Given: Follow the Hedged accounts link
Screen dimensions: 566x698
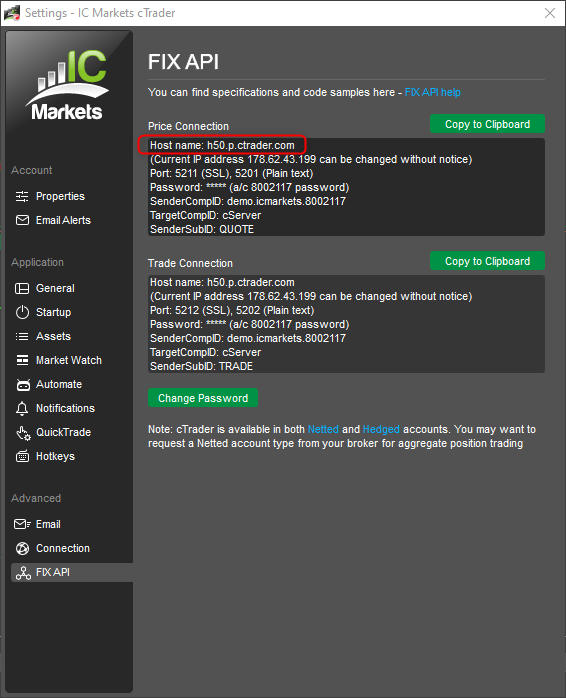Looking at the screenshot, I should click(x=381, y=429).
